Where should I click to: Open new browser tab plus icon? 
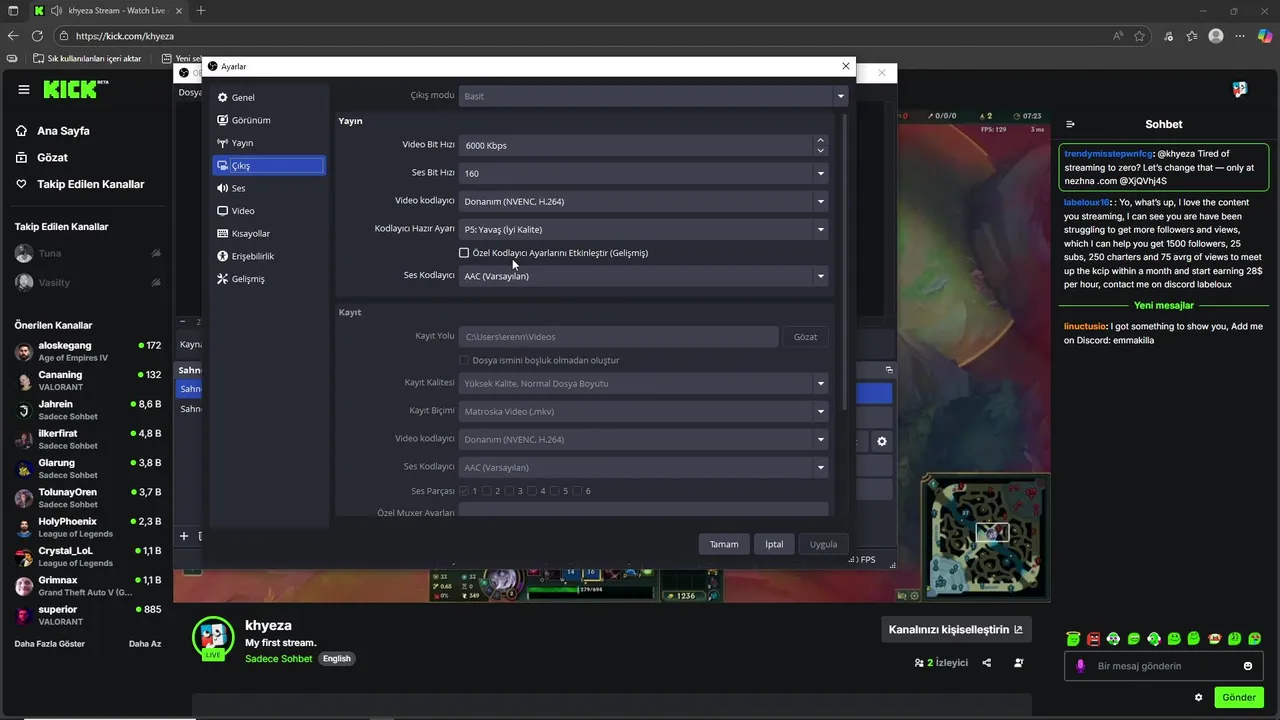[x=200, y=11]
